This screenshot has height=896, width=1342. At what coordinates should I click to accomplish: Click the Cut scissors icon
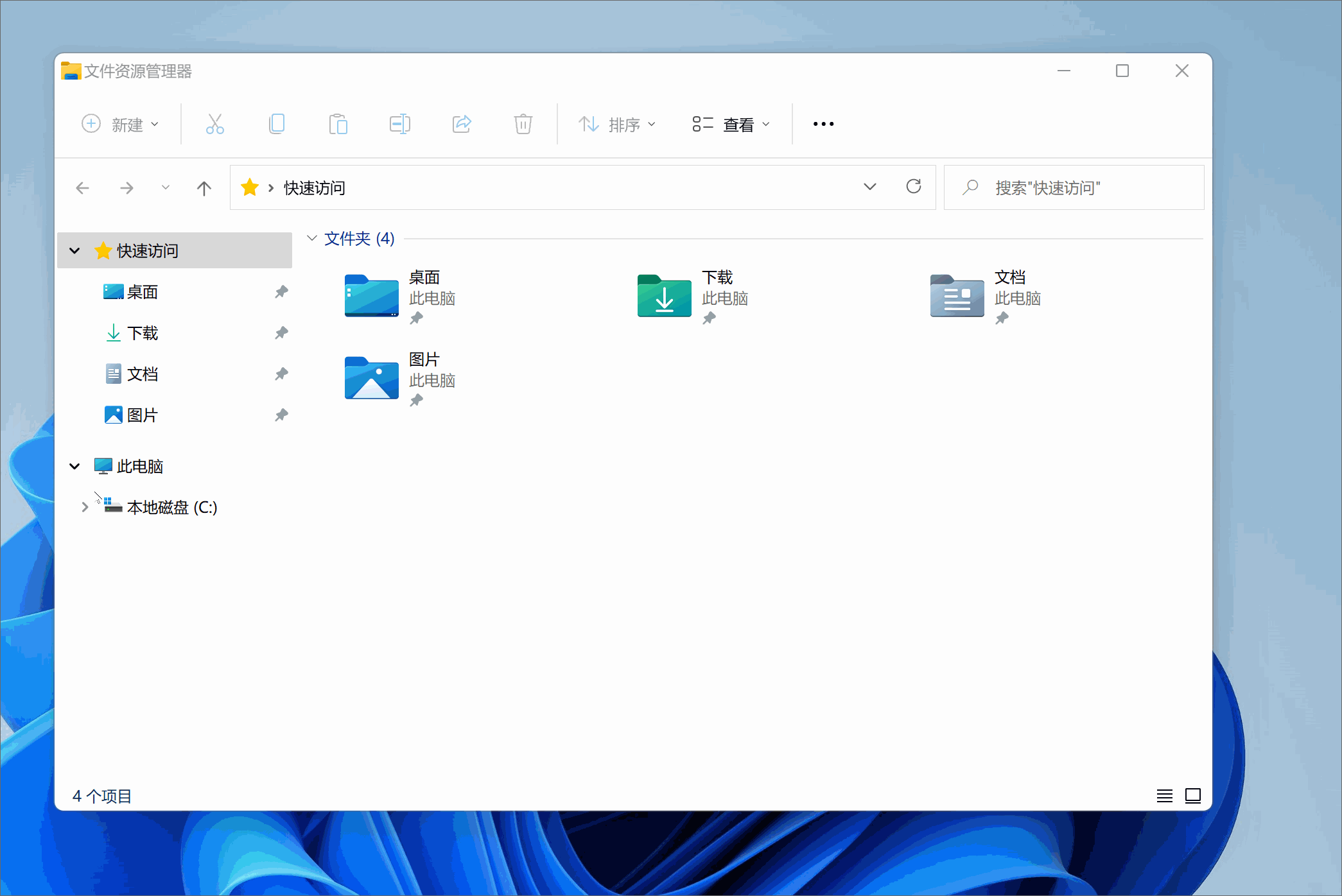point(214,124)
